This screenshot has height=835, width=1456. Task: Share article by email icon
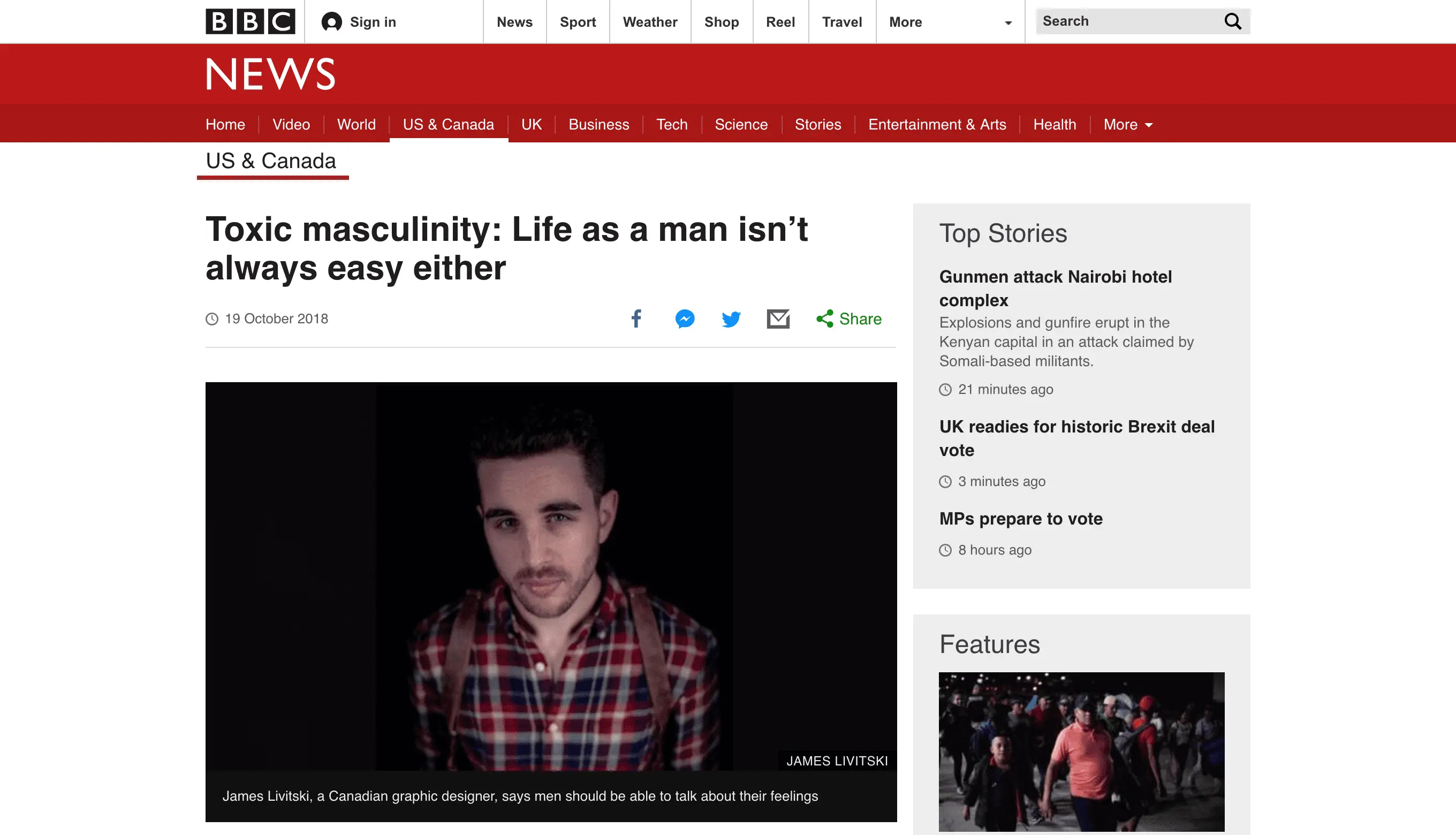point(778,318)
